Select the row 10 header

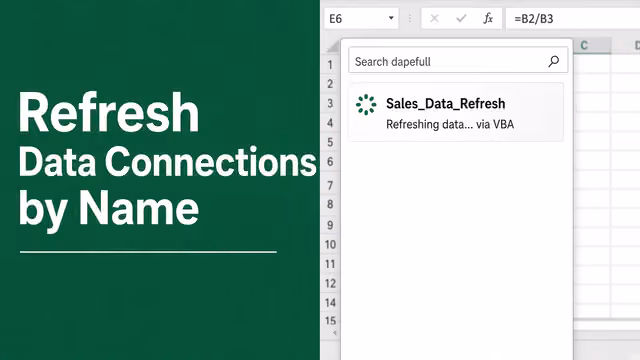coord(330,244)
